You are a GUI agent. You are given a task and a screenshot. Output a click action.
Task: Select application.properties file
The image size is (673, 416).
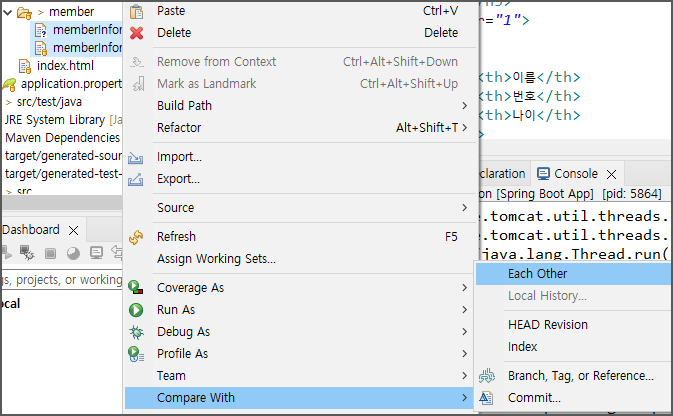pyautogui.click(x=71, y=84)
